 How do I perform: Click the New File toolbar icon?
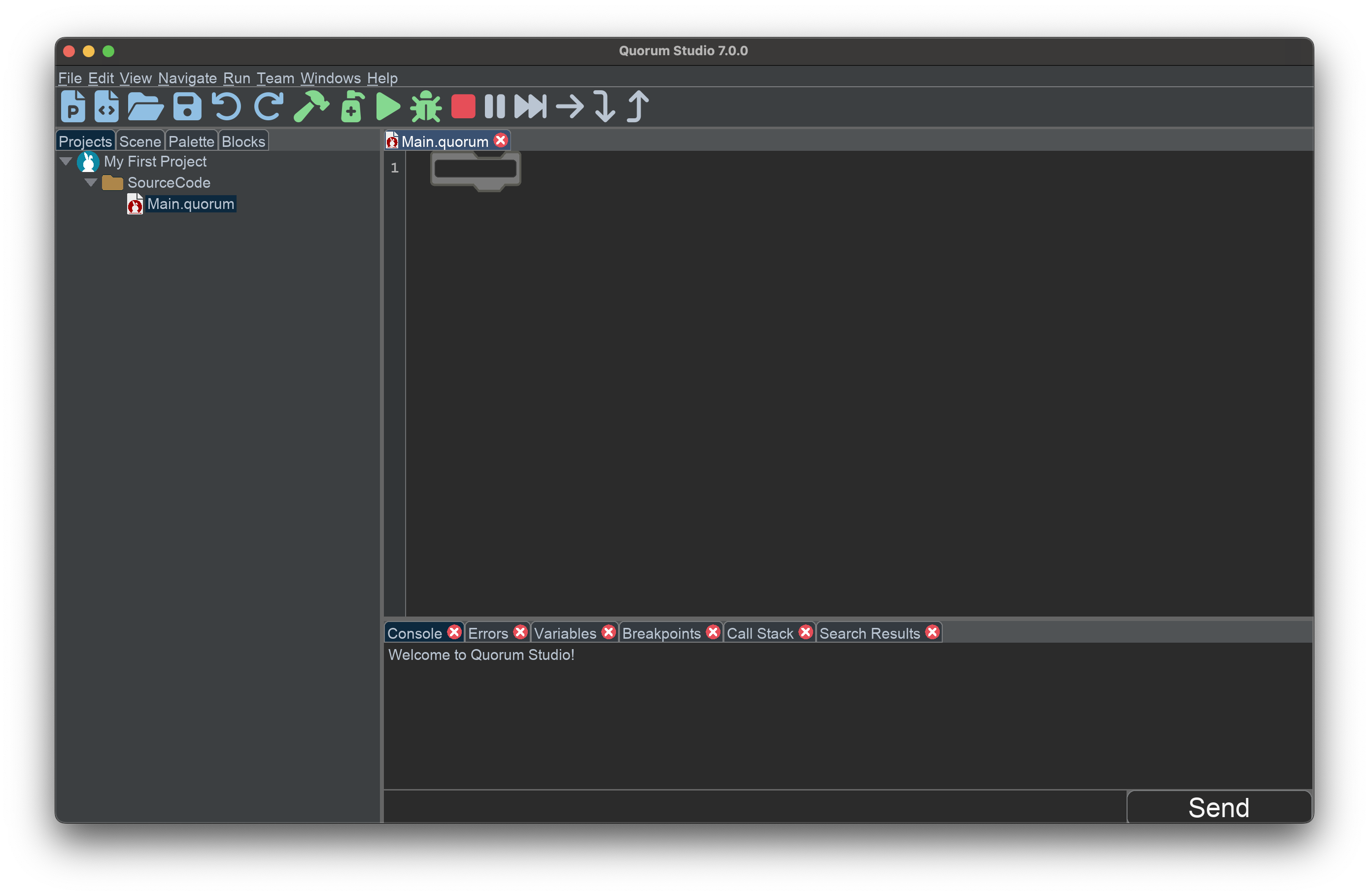(x=106, y=106)
